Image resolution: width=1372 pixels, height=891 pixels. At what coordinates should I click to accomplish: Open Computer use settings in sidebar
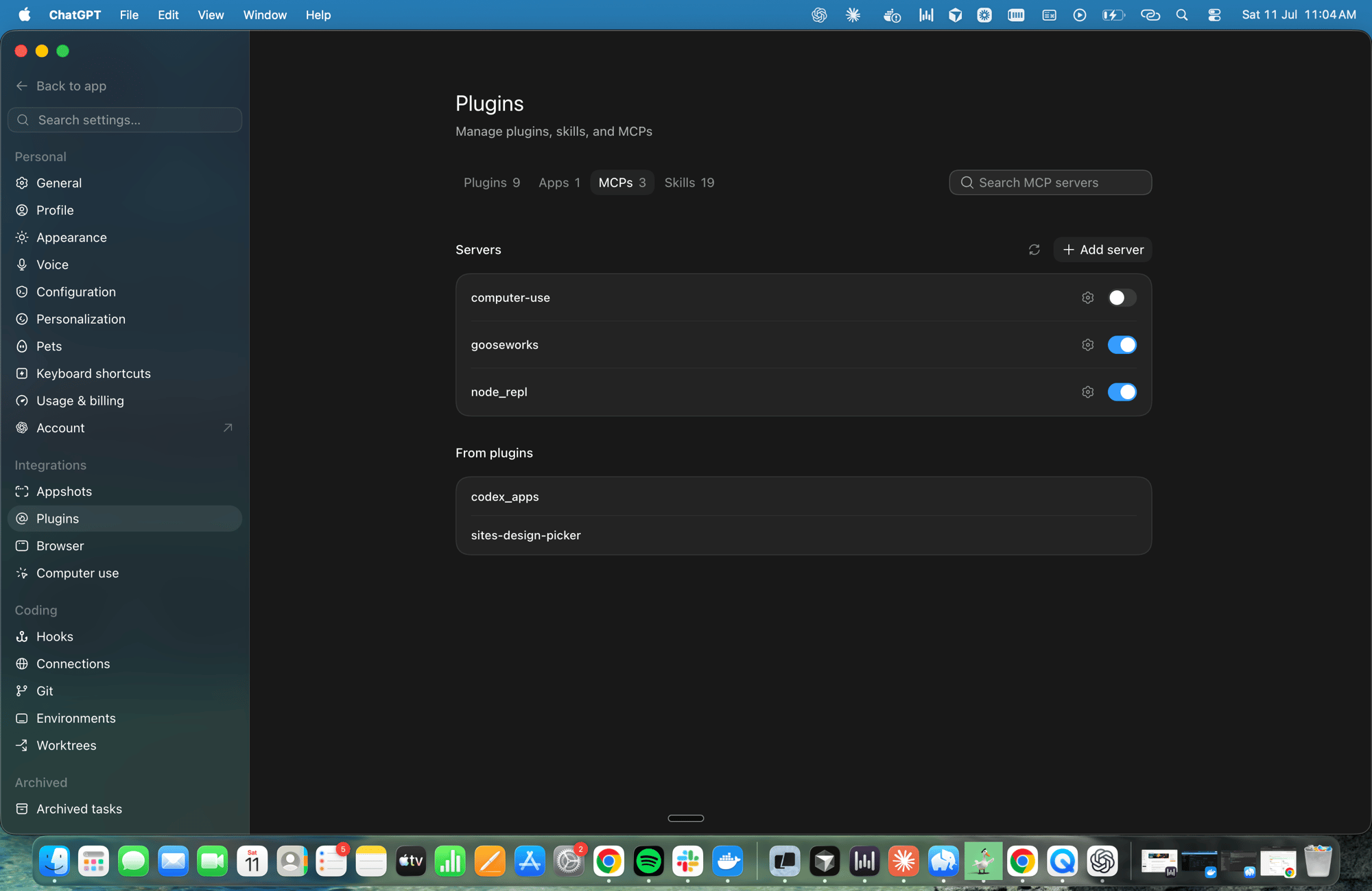[125, 573]
